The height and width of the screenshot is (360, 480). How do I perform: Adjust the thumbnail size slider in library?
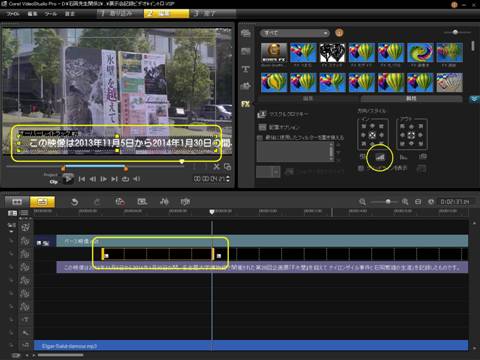[x=455, y=32]
